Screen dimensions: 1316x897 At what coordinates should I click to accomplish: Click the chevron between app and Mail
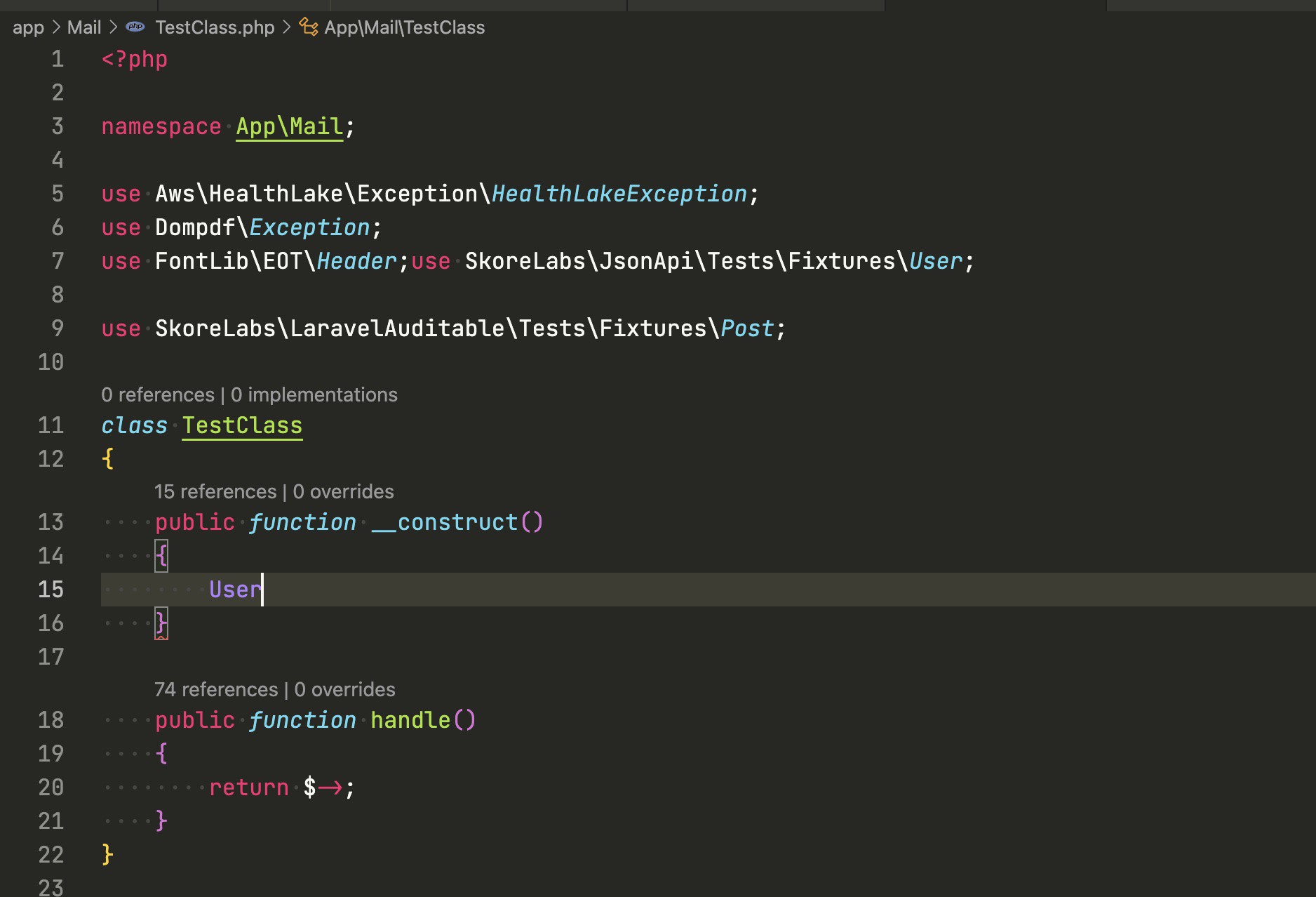(x=56, y=27)
